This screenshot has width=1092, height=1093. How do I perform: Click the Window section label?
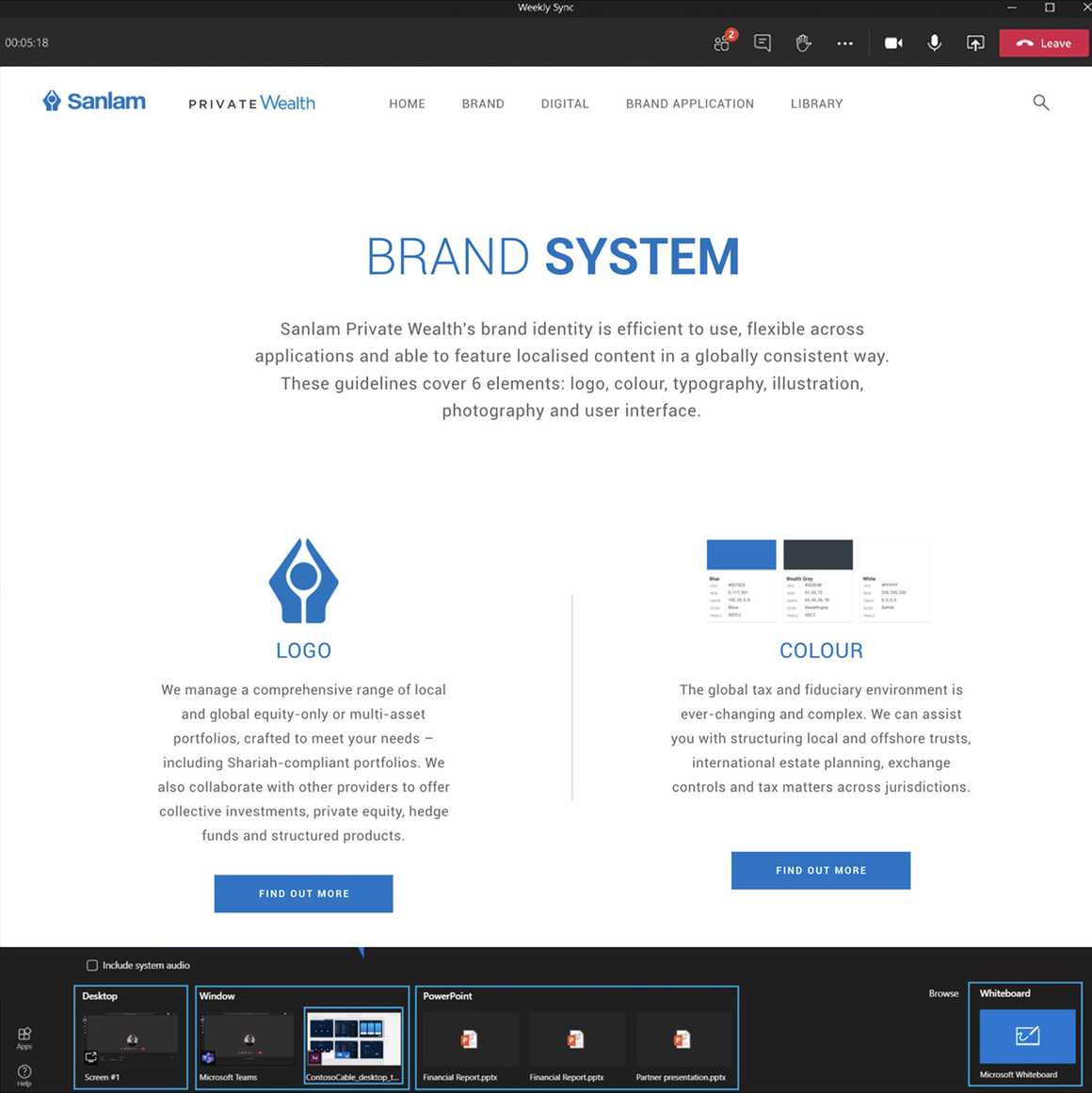217,996
